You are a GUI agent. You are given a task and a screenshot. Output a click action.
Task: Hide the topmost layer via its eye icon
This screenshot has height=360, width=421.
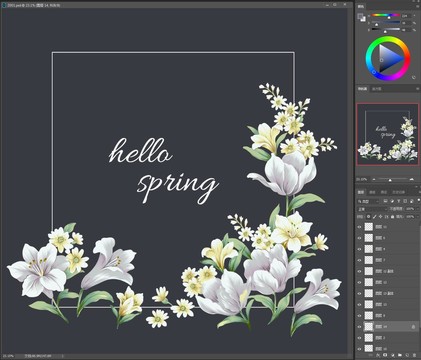click(x=359, y=227)
